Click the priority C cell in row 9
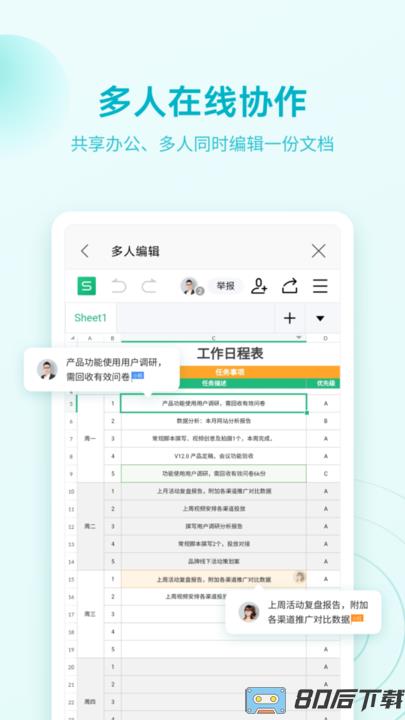This screenshot has height=720, width=405. click(x=326, y=473)
